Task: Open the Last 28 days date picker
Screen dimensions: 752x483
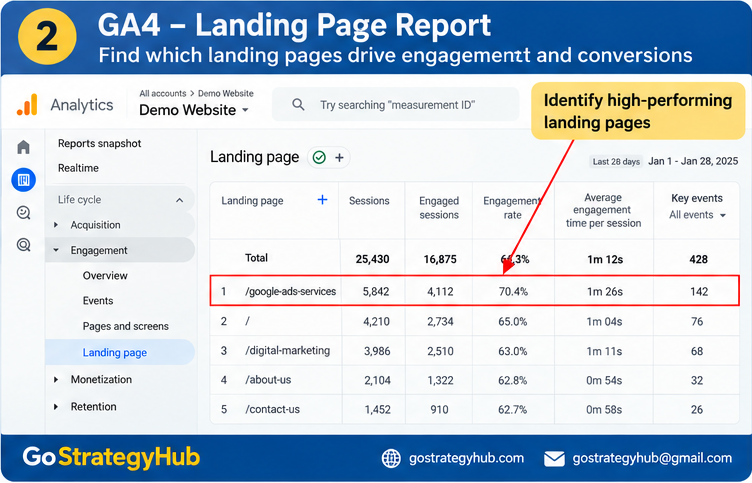Action: (616, 162)
